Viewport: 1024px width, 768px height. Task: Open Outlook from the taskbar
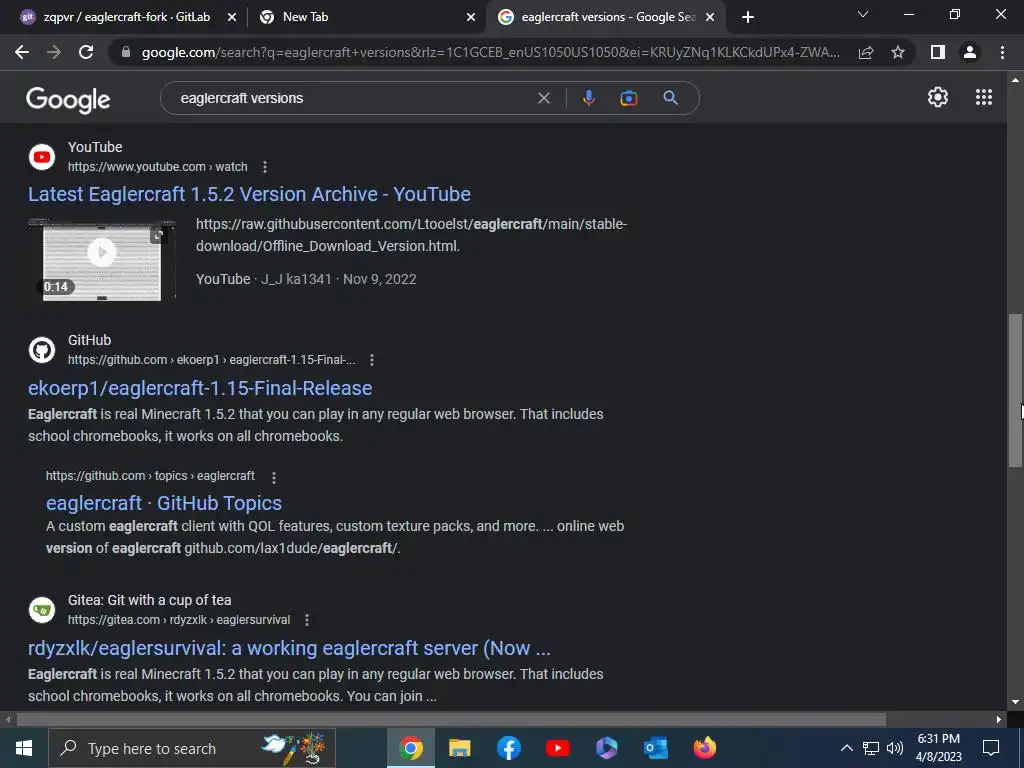[656, 748]
